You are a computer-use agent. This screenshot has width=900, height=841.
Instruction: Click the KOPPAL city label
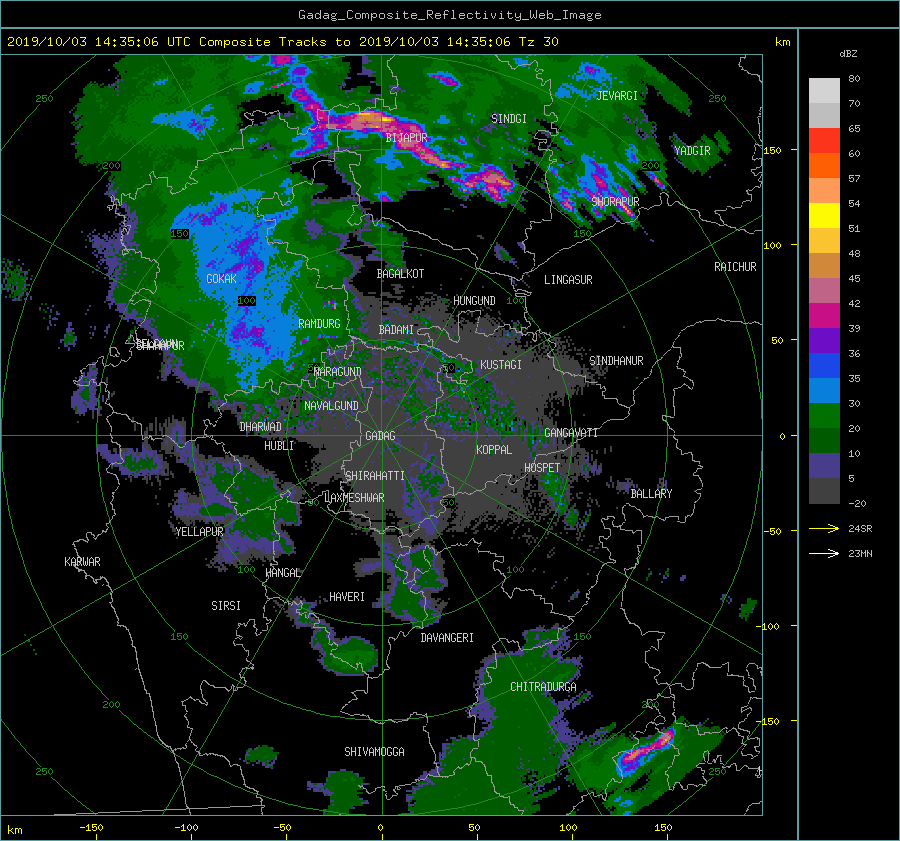pyautogui.click(x=494, y=450)
